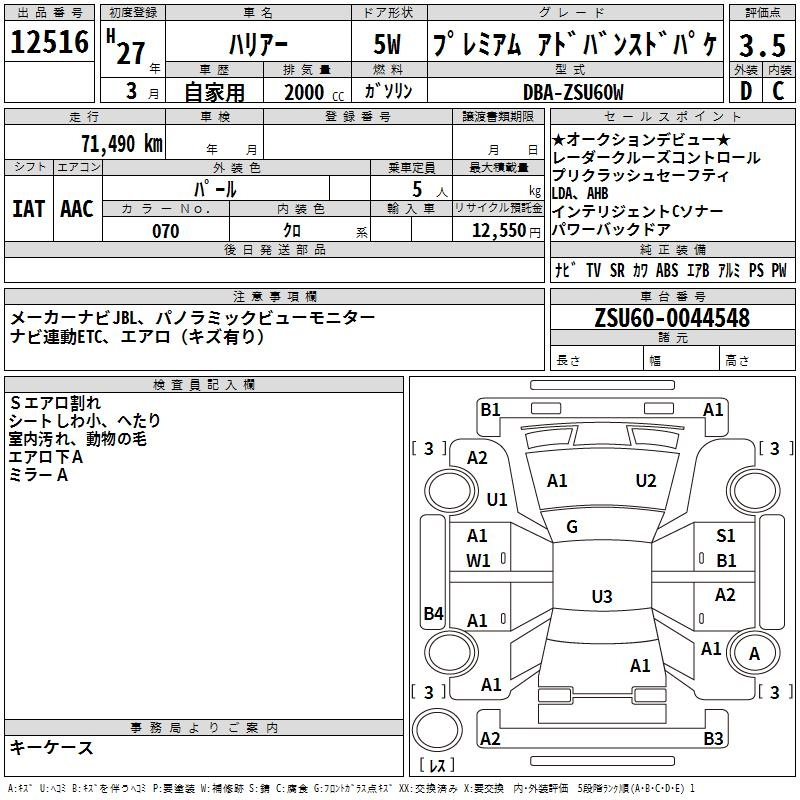Select the ナビ連動ETC、エアロ notice line
Viewport: 800px width, 800px height.
coord(137,336)
